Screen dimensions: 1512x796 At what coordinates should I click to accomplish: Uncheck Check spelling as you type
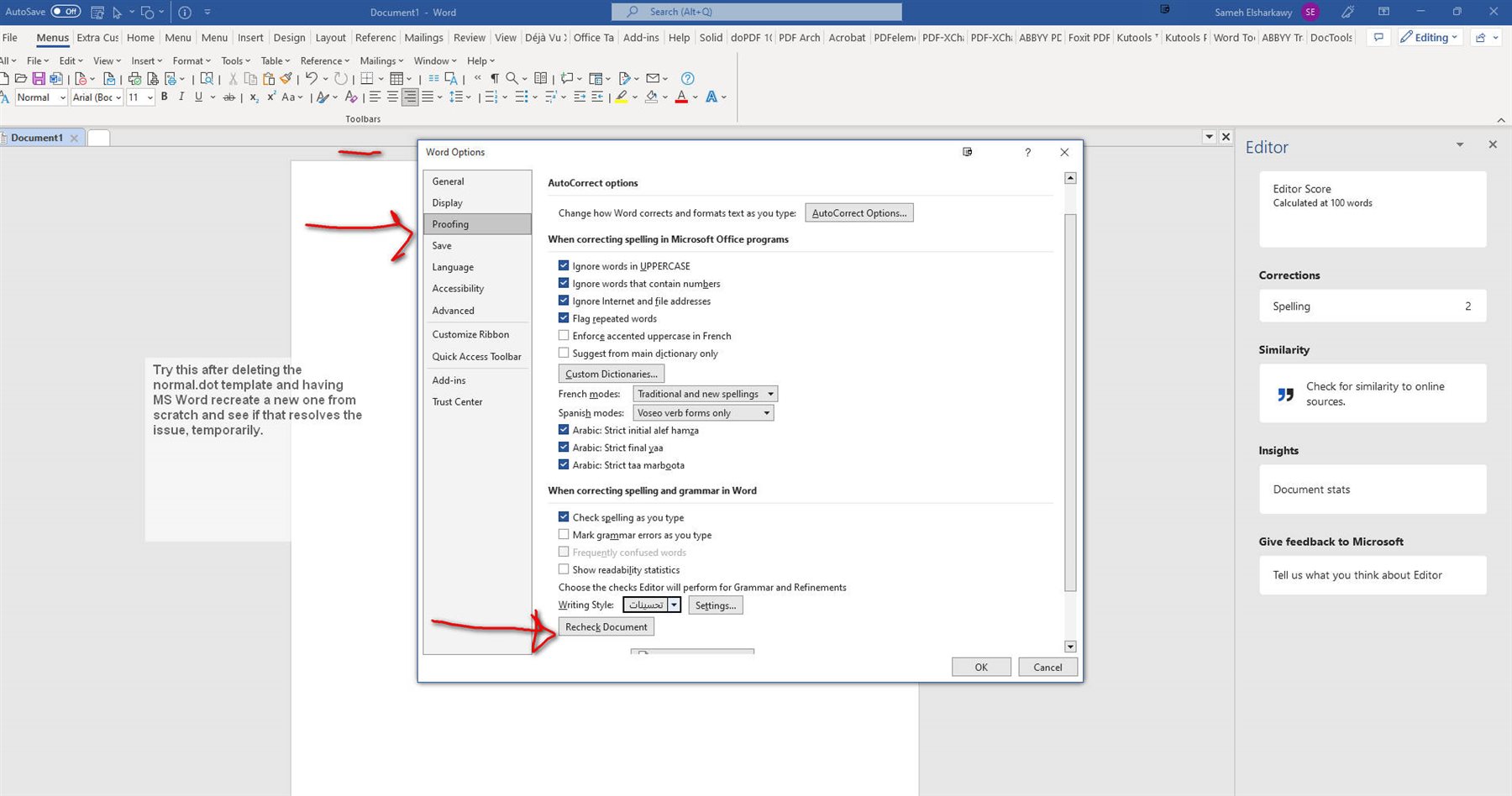tap(564, 517)
